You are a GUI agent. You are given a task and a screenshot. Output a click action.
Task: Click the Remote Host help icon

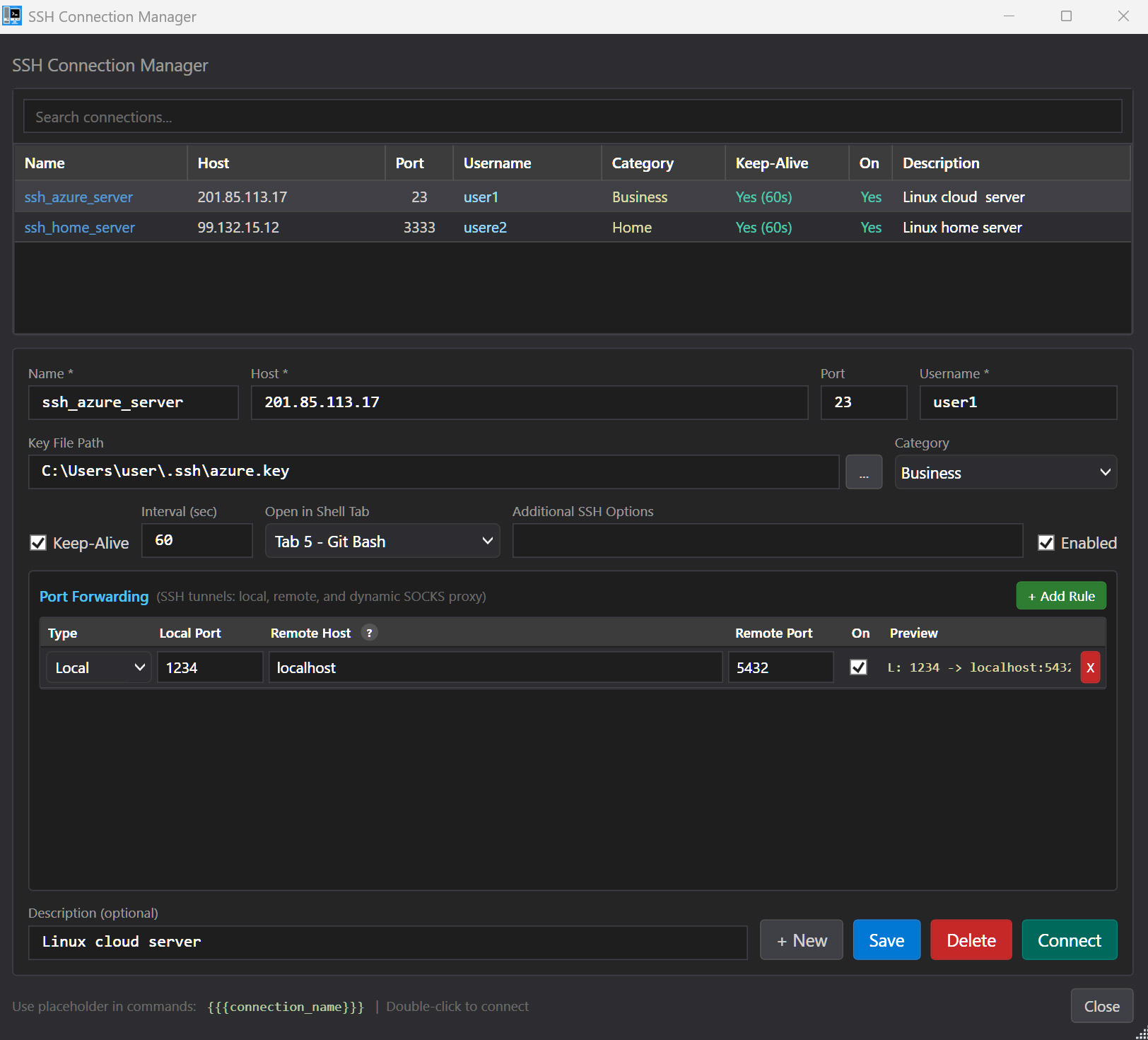click(370, 633)
